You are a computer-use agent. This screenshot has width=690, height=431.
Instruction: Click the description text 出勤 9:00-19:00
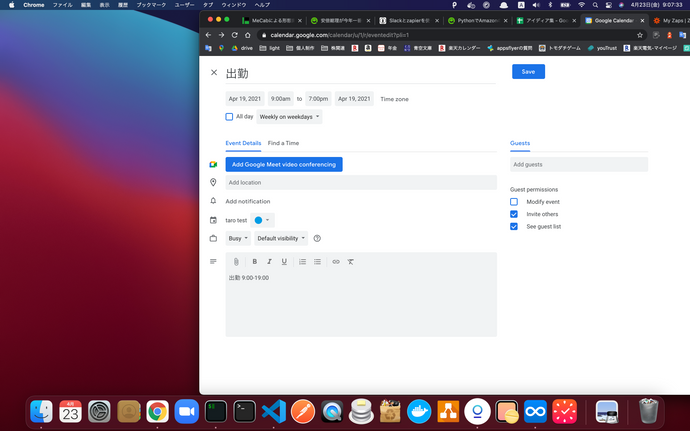pyautogui.click(x=249, y=278)
